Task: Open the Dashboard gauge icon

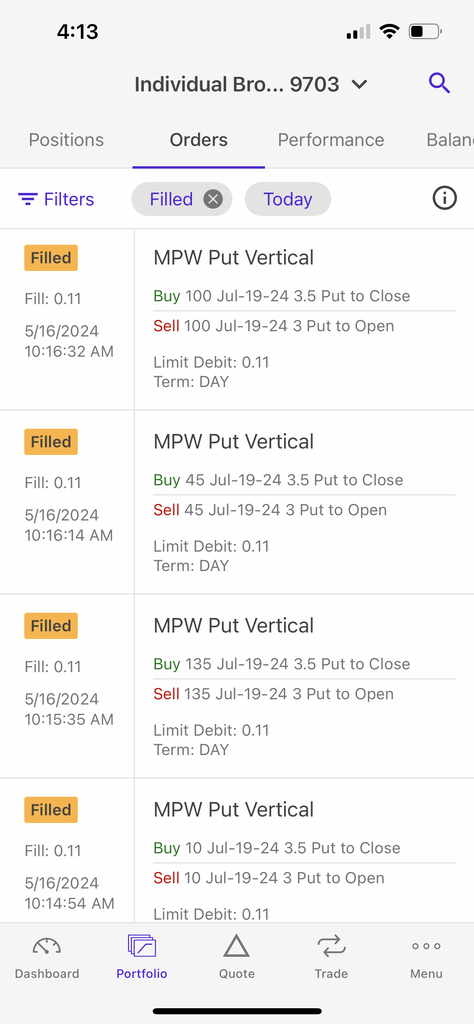Action: coord(47,946)
